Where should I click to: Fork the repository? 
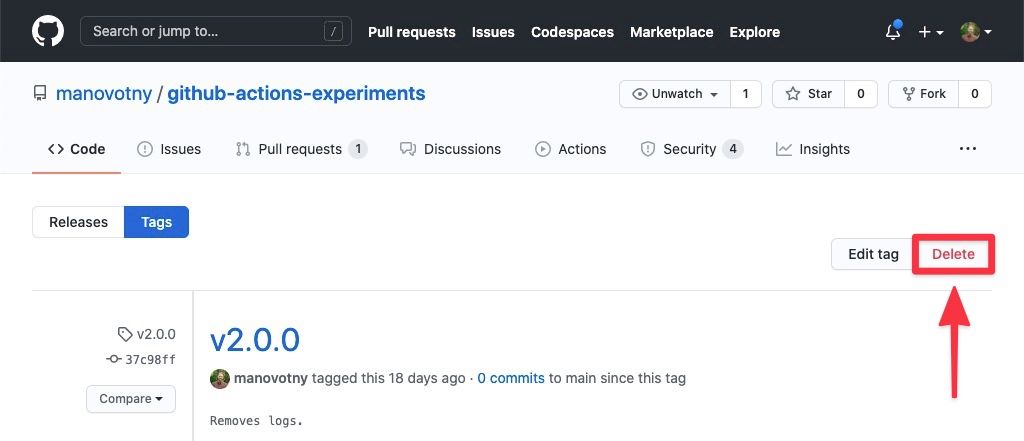click(923, 94)
